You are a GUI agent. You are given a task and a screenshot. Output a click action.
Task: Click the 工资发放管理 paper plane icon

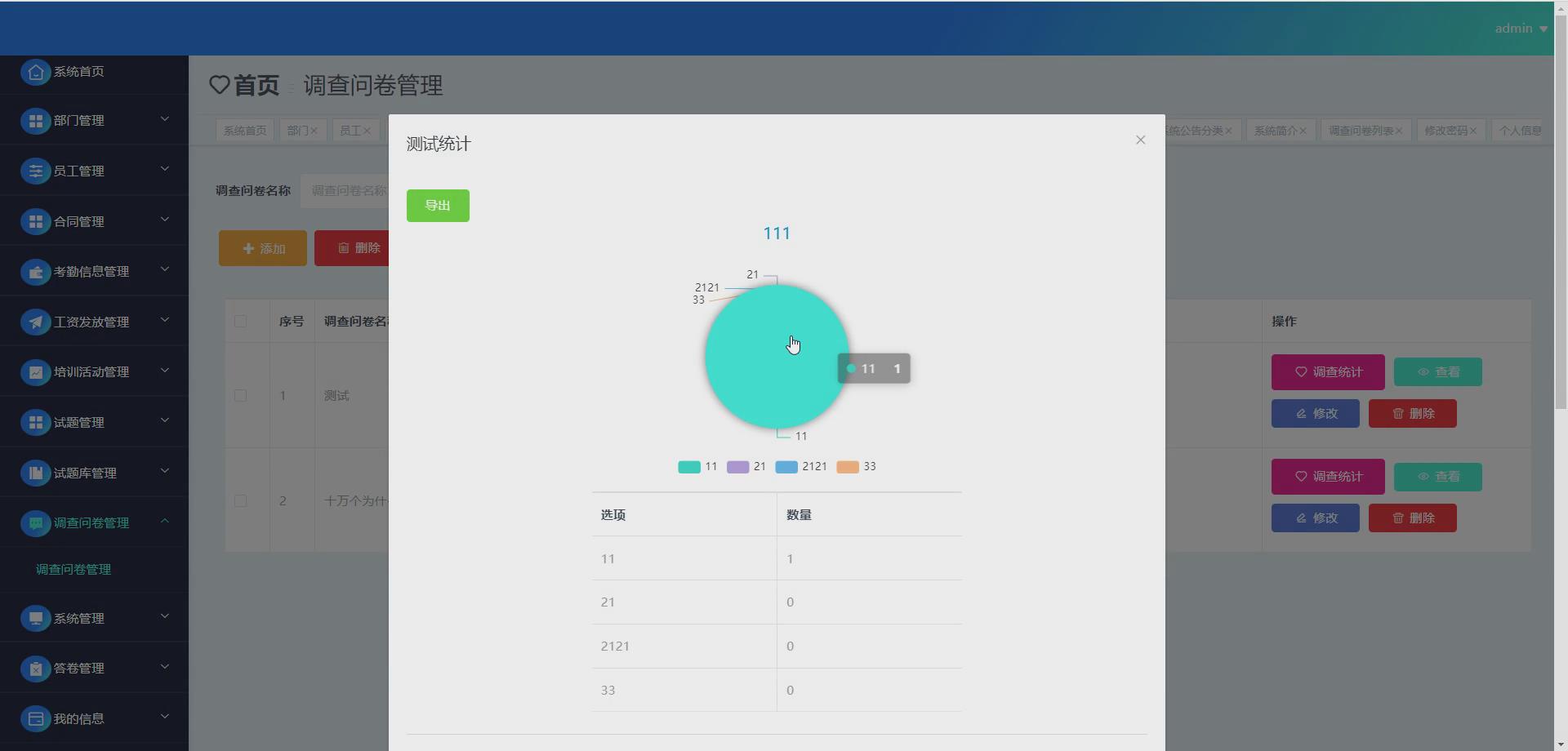click(x=35, y=322)
